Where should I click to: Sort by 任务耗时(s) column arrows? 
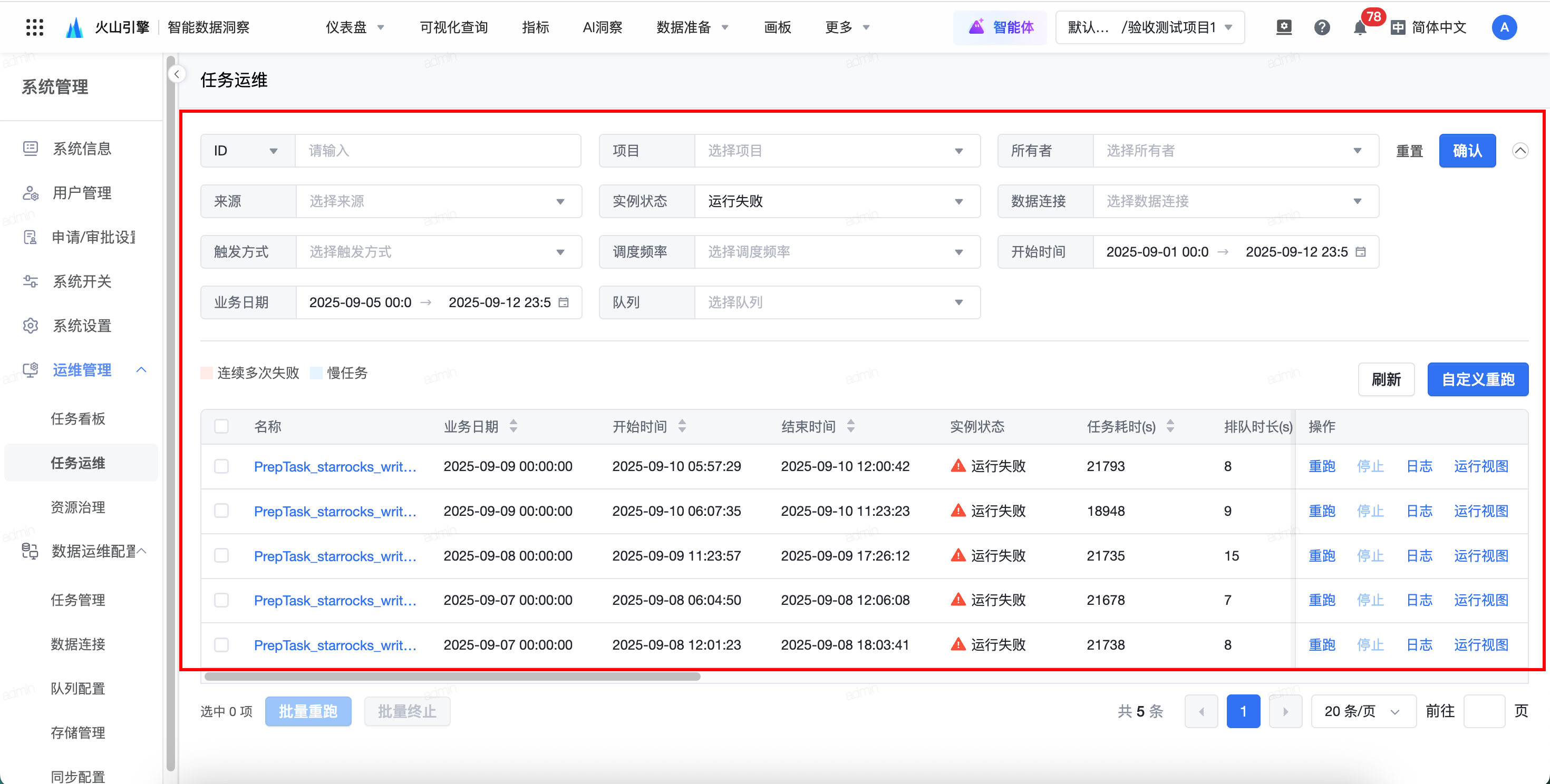tap(1170, 426)
